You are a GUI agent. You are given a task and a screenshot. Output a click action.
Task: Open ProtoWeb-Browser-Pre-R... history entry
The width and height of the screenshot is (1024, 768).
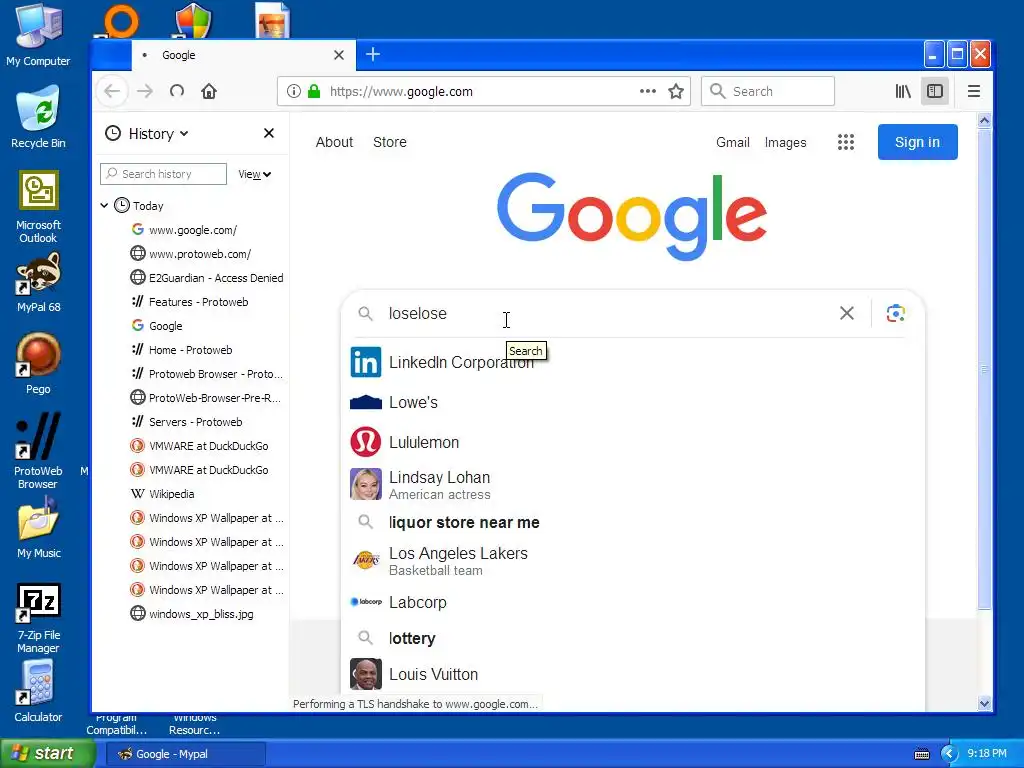coord(206,398)
